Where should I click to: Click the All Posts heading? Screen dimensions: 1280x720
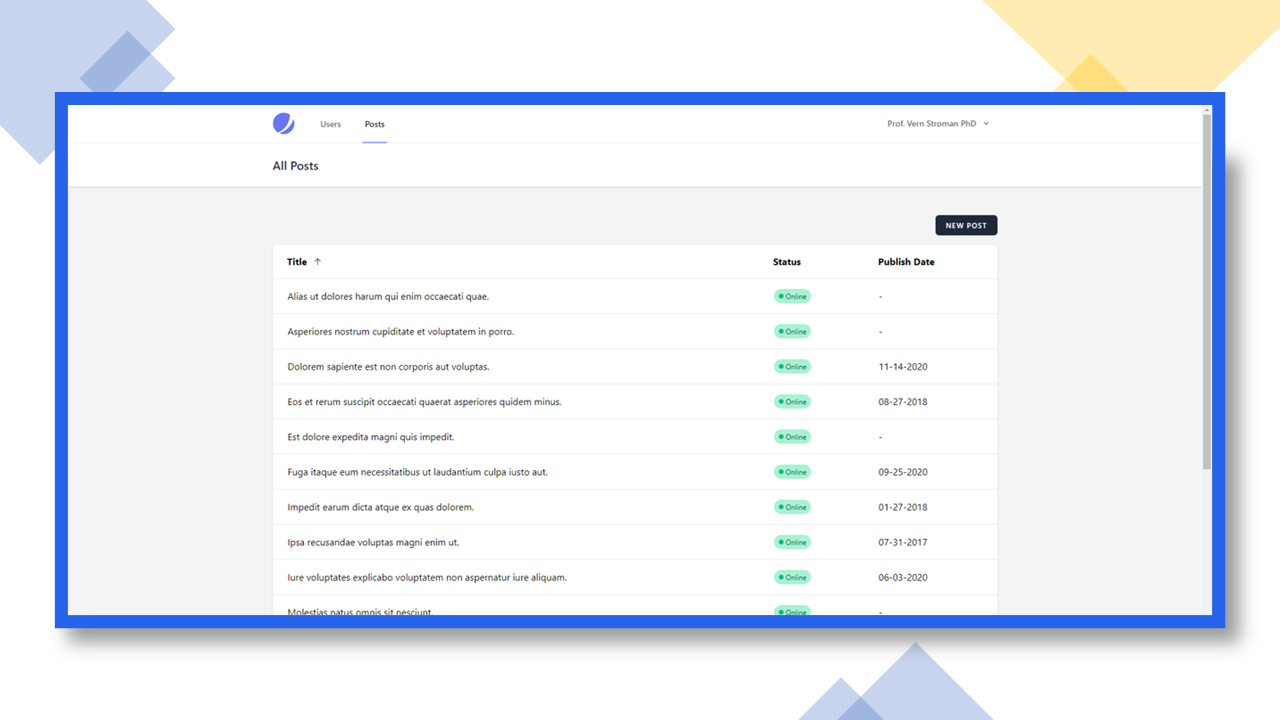click(295, 166)
